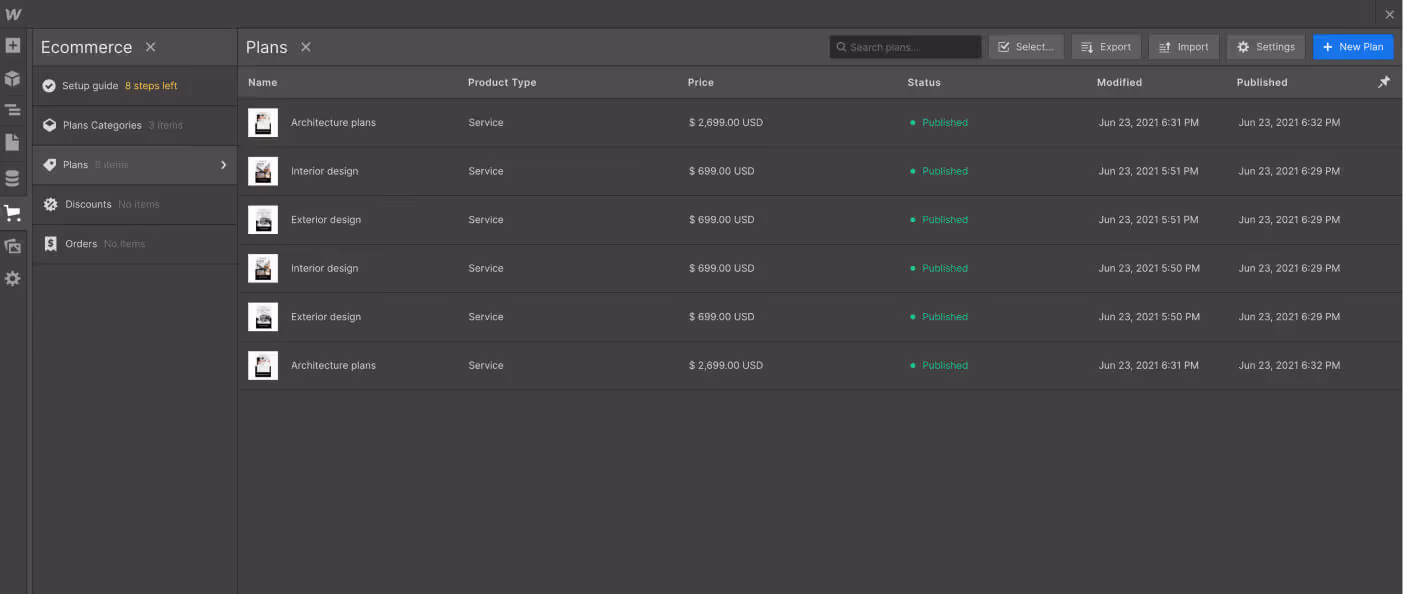Switch to the Plans tab

coord(266,46)
